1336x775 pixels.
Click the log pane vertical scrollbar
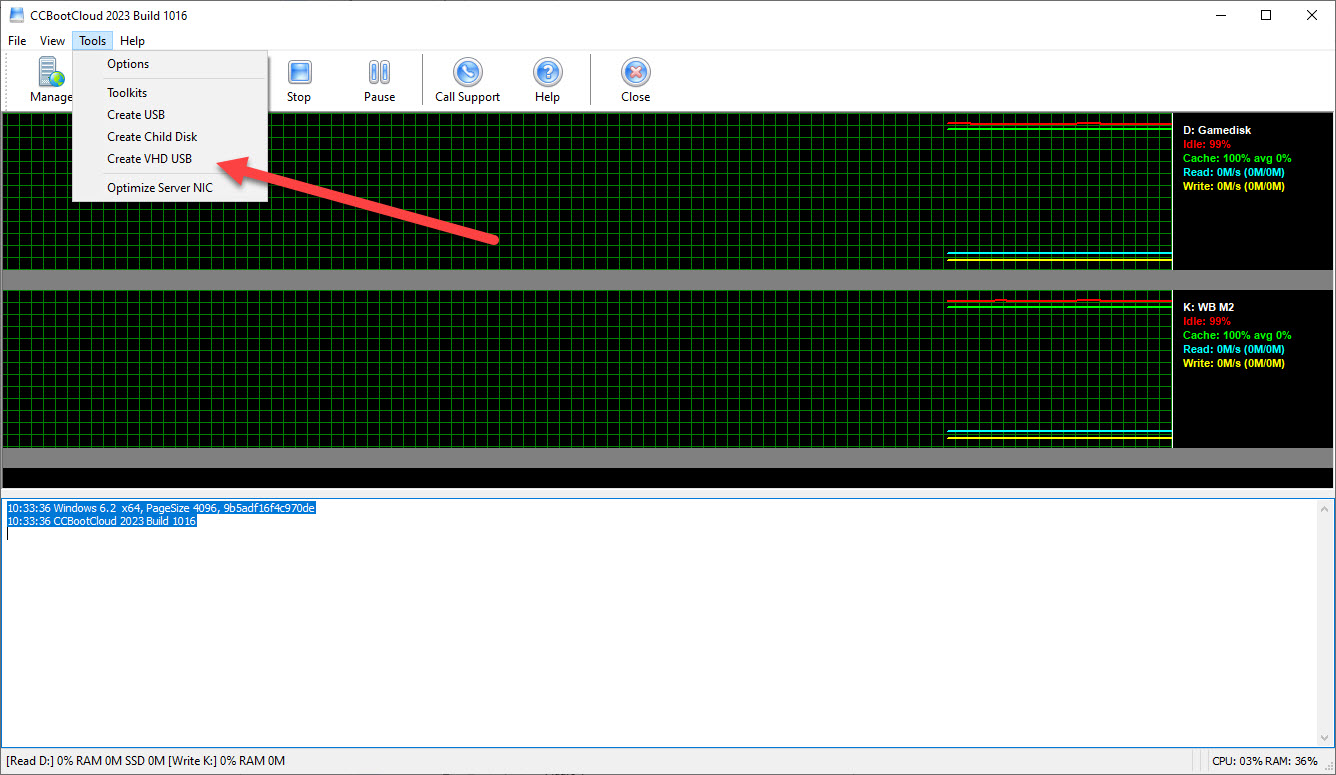click(1326, 622)
